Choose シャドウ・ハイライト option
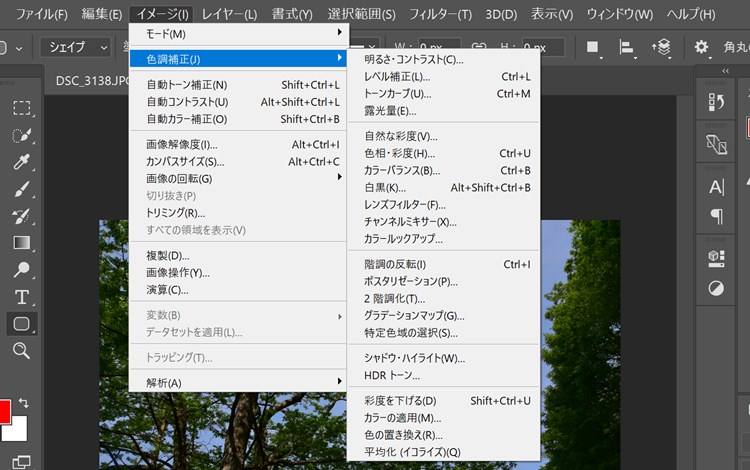Image resolution: width=750 pixels, height=470 pixels. pos(445,359)
